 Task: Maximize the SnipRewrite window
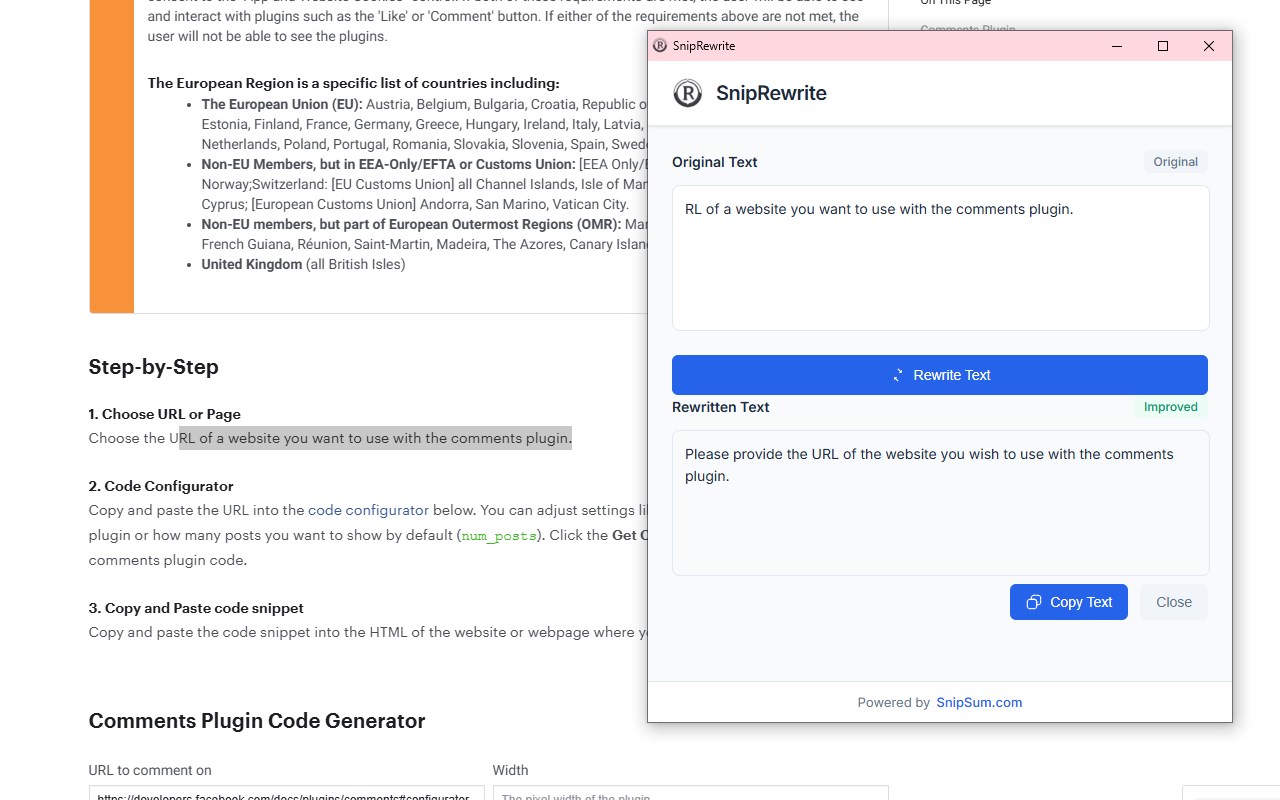(1163, 46)
